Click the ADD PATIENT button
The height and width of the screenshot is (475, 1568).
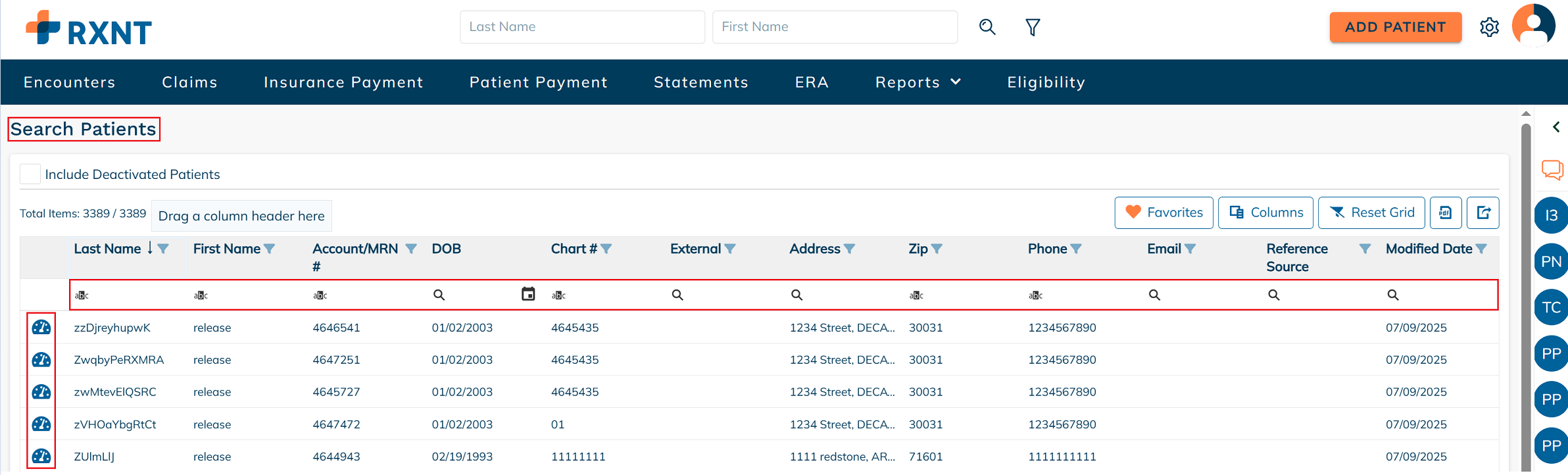(x=1395, y=27)
